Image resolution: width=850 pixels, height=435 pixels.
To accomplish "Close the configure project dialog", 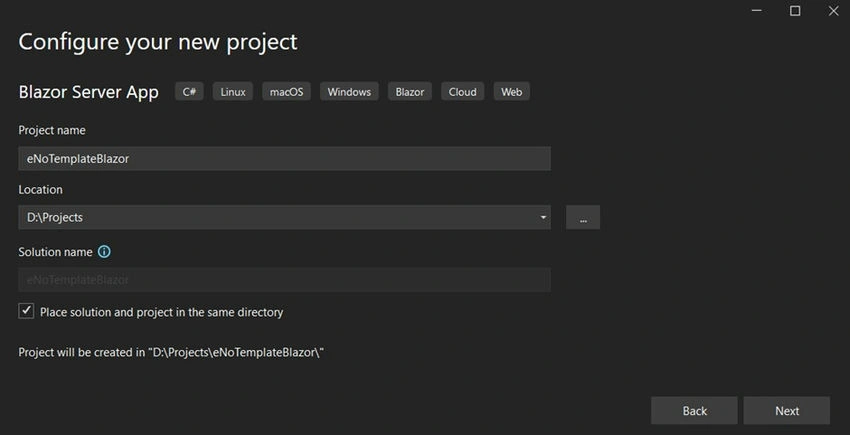I will tap(833, 11).
